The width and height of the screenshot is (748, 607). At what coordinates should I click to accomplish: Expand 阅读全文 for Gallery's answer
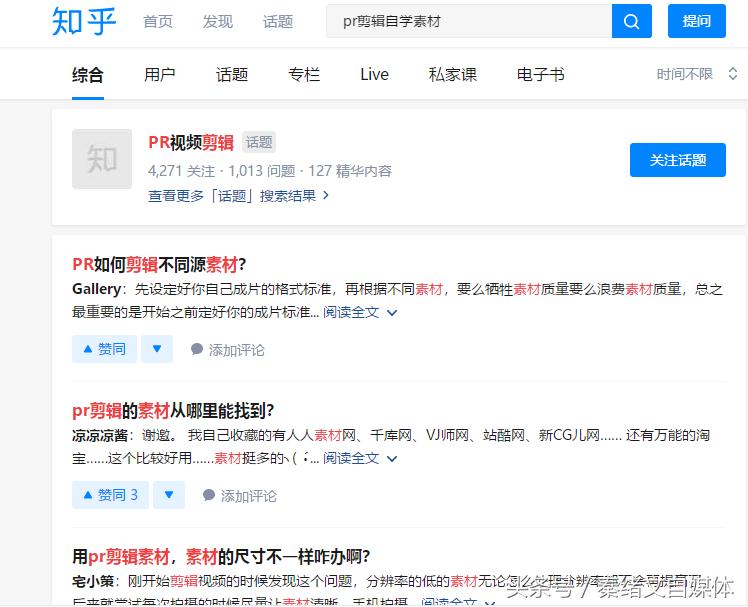tap(360, 313)
